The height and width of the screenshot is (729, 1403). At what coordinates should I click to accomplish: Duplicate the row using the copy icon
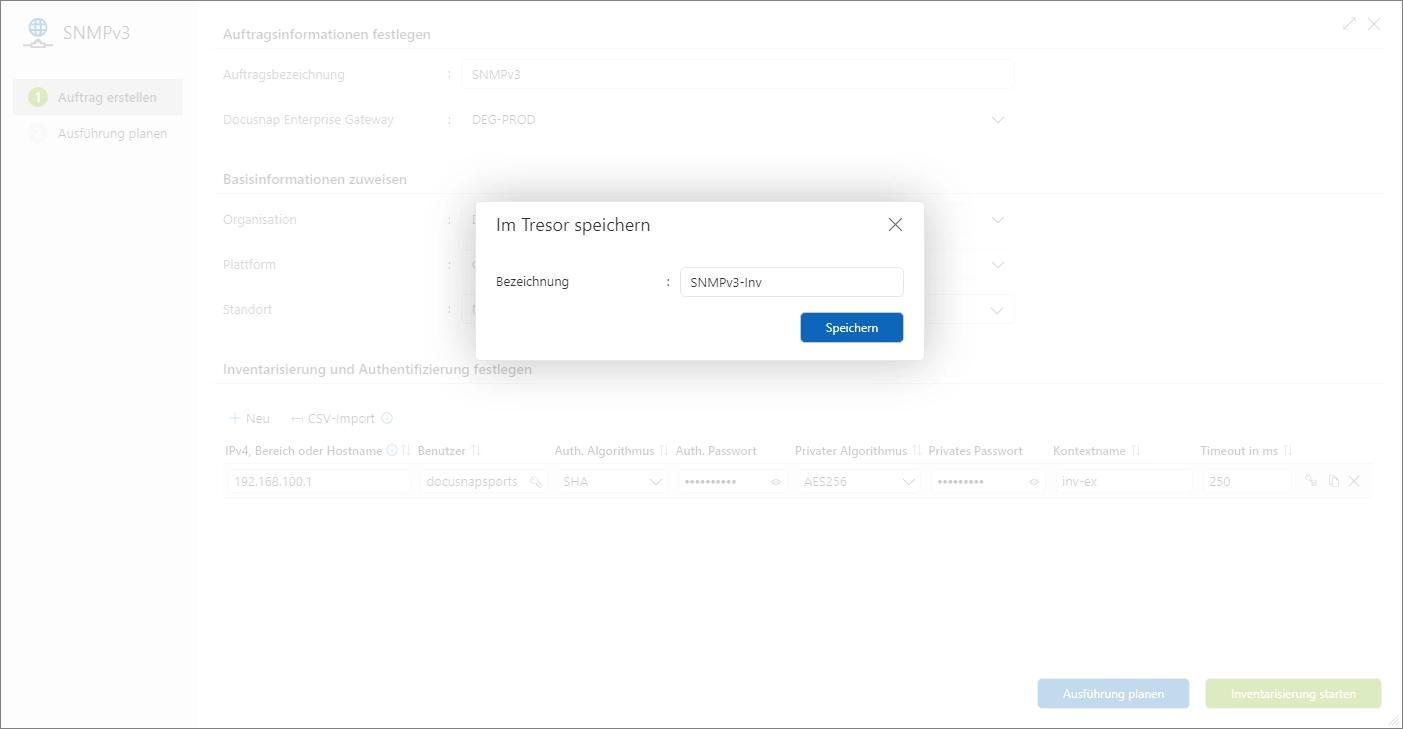tap(1335, 481)
